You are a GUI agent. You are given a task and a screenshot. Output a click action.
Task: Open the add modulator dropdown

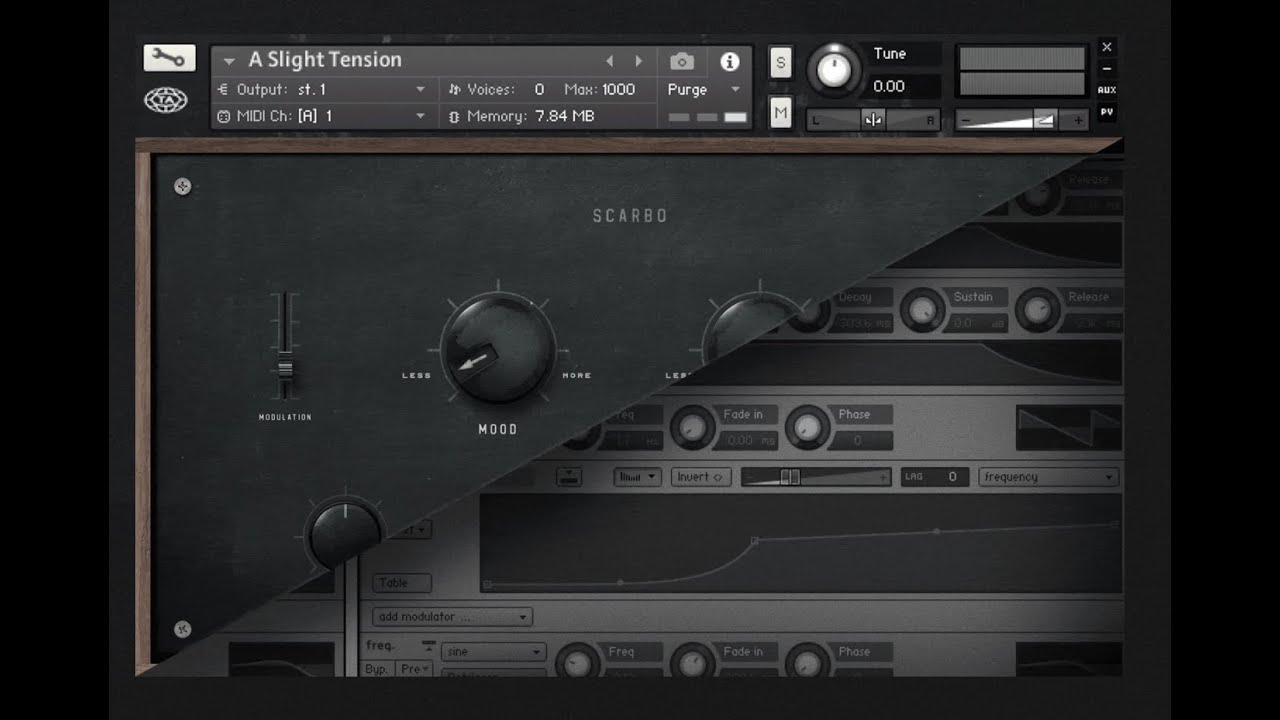tap(452, 617)
